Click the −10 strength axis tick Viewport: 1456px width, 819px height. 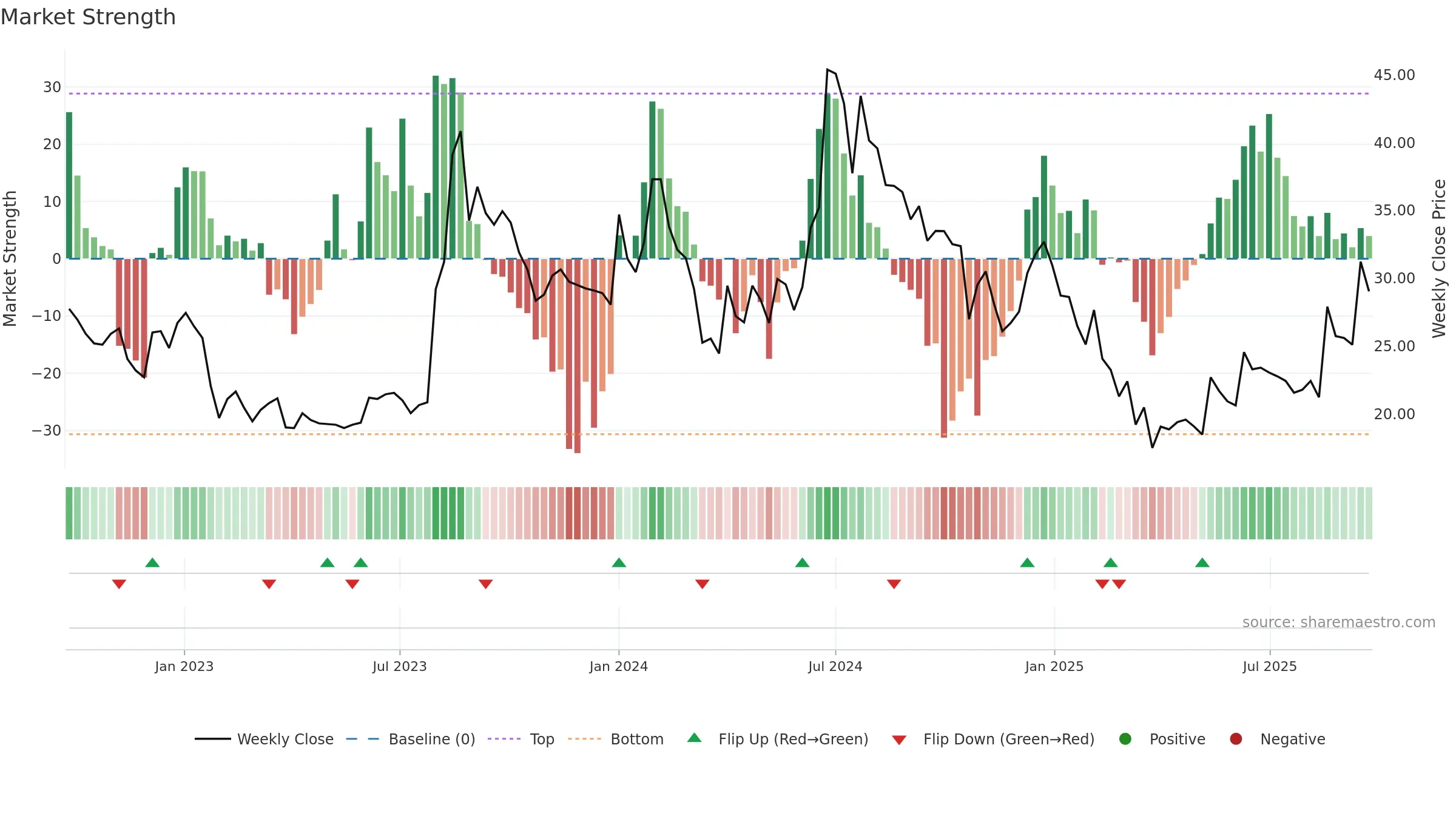47,316
